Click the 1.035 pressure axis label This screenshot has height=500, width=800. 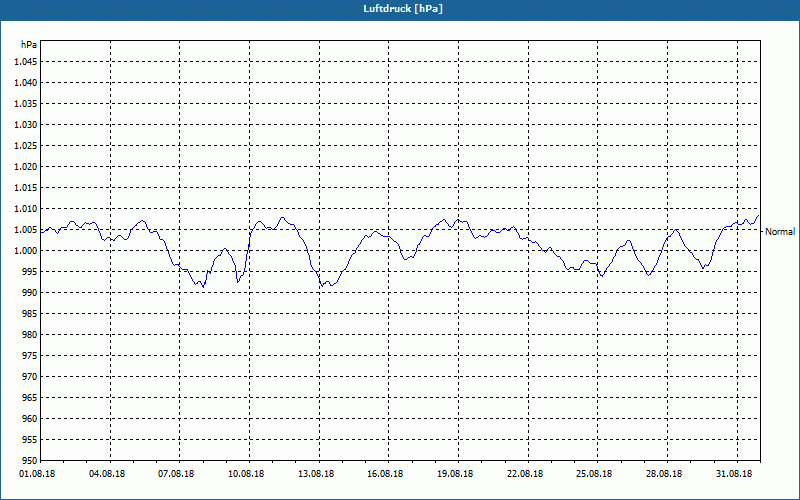click(x=25, y=104)
